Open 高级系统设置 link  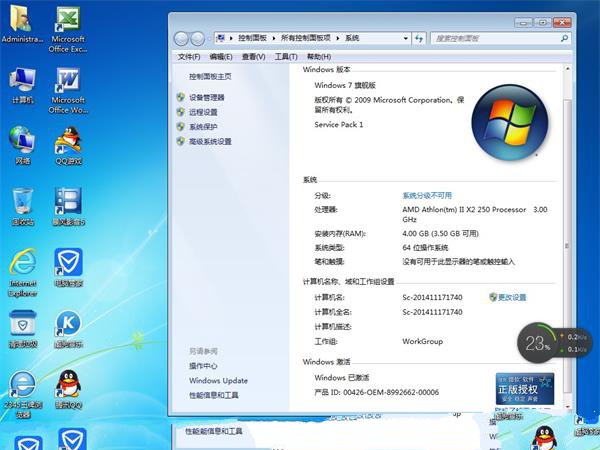pos(210,142)
